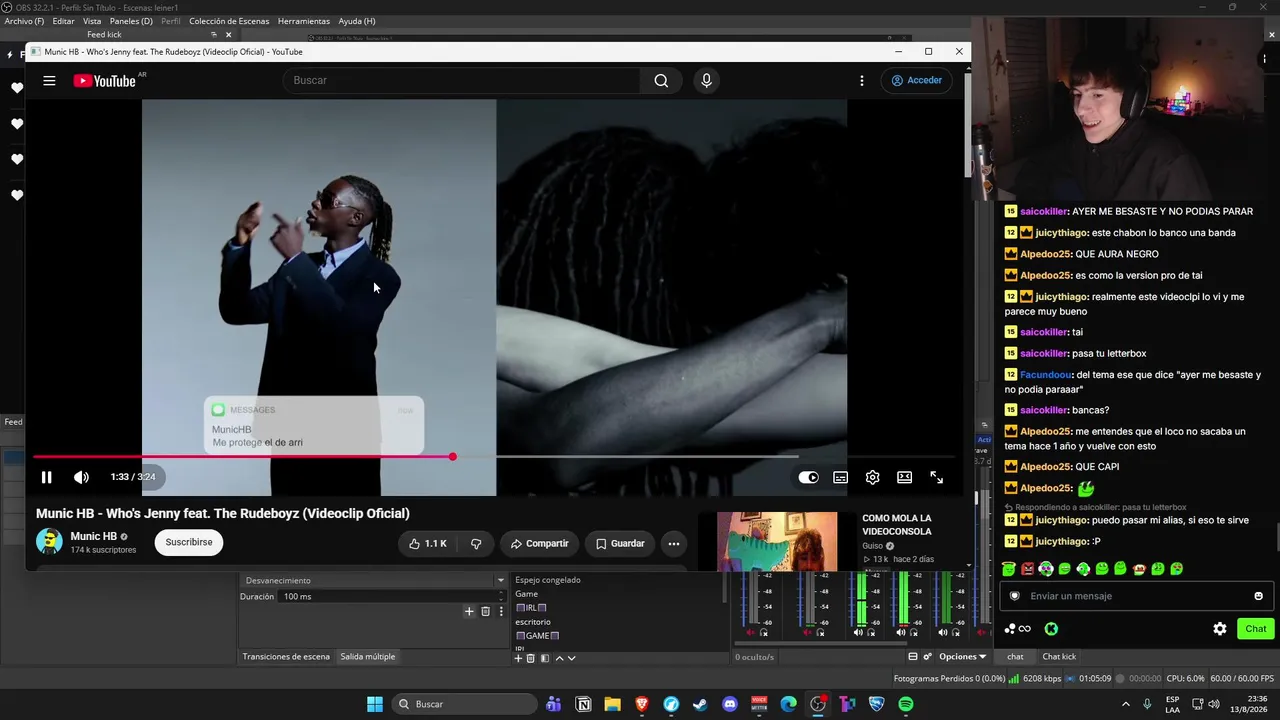
Task: Dislike the Who's Jenny video
Action: (x=476, y=543)
